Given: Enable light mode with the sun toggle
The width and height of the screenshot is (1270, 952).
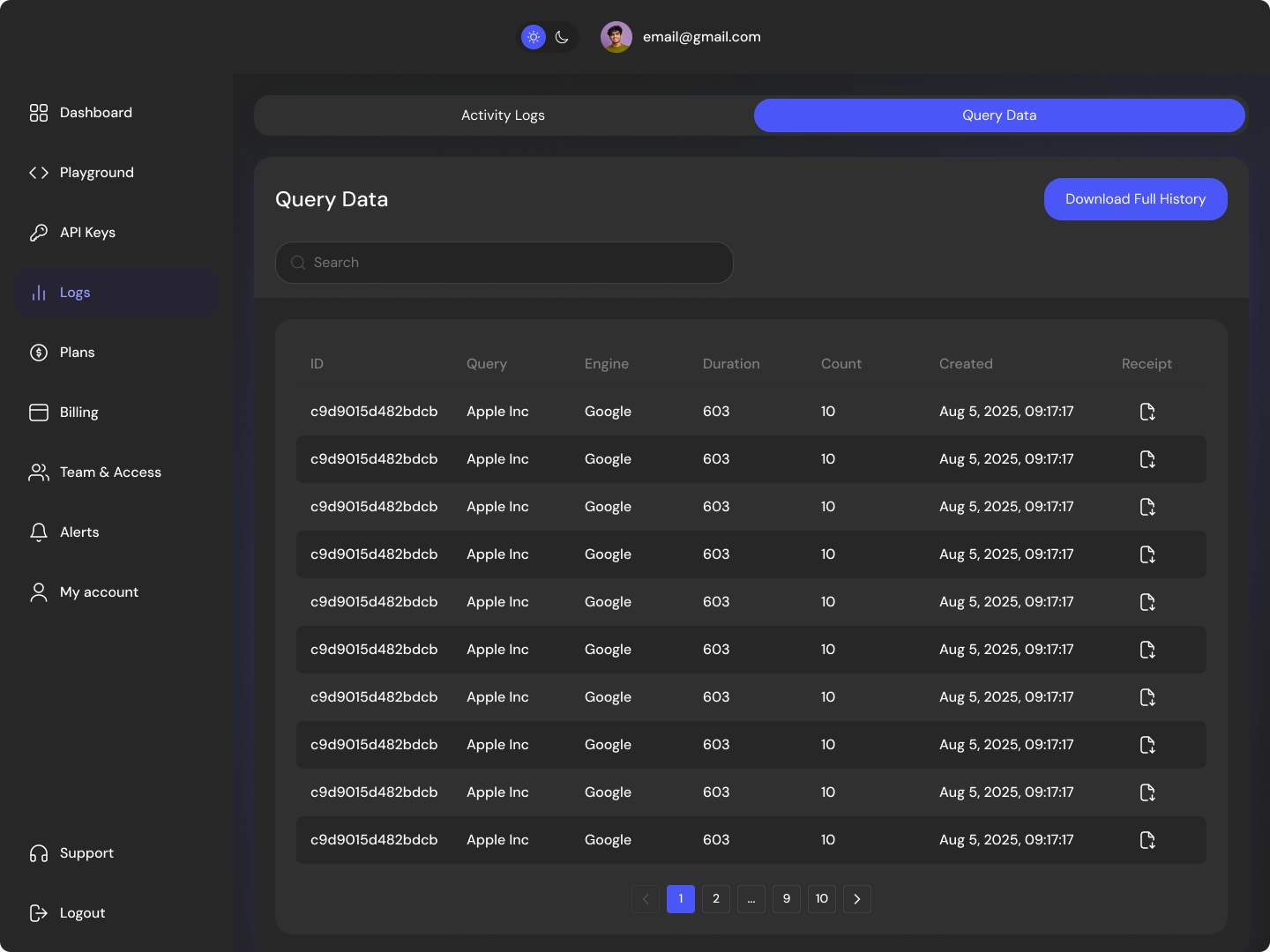Looking at the screenshot, I should pyautogui.click(x=533, y=37).
